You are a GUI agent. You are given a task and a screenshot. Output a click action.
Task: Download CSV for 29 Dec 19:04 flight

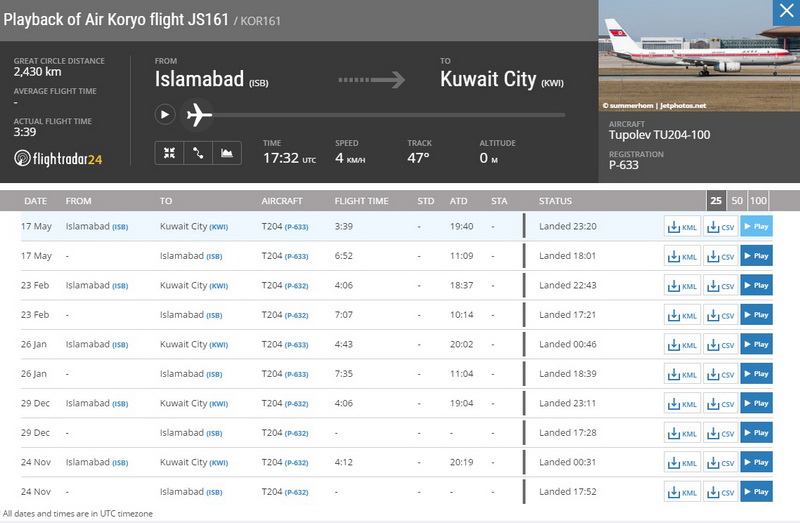[720, 404]
